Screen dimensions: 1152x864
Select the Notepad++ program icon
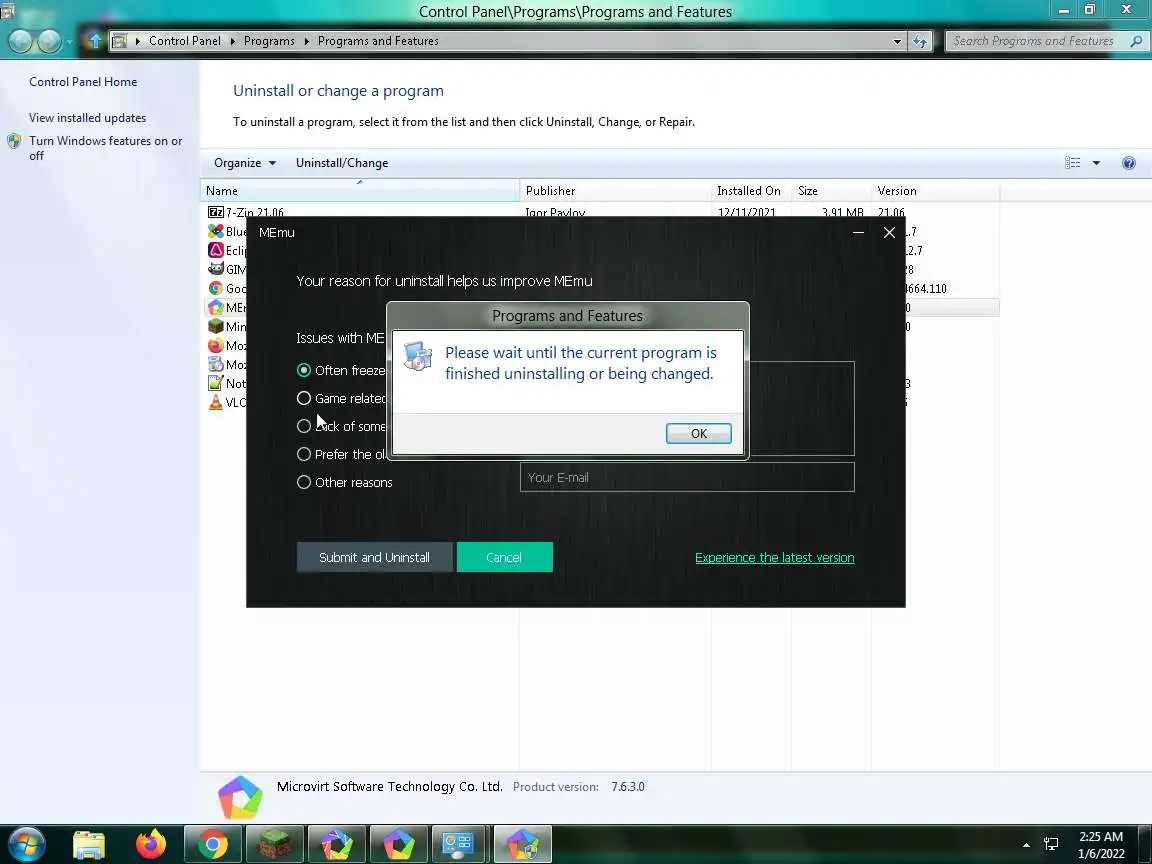click(x=215, y=383)
